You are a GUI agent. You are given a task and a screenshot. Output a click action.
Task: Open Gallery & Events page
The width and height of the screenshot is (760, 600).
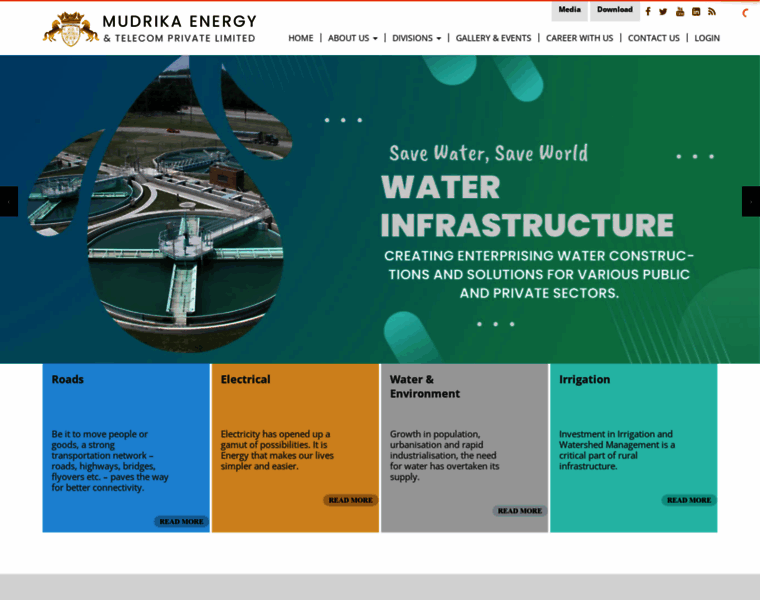click(493, 38)
